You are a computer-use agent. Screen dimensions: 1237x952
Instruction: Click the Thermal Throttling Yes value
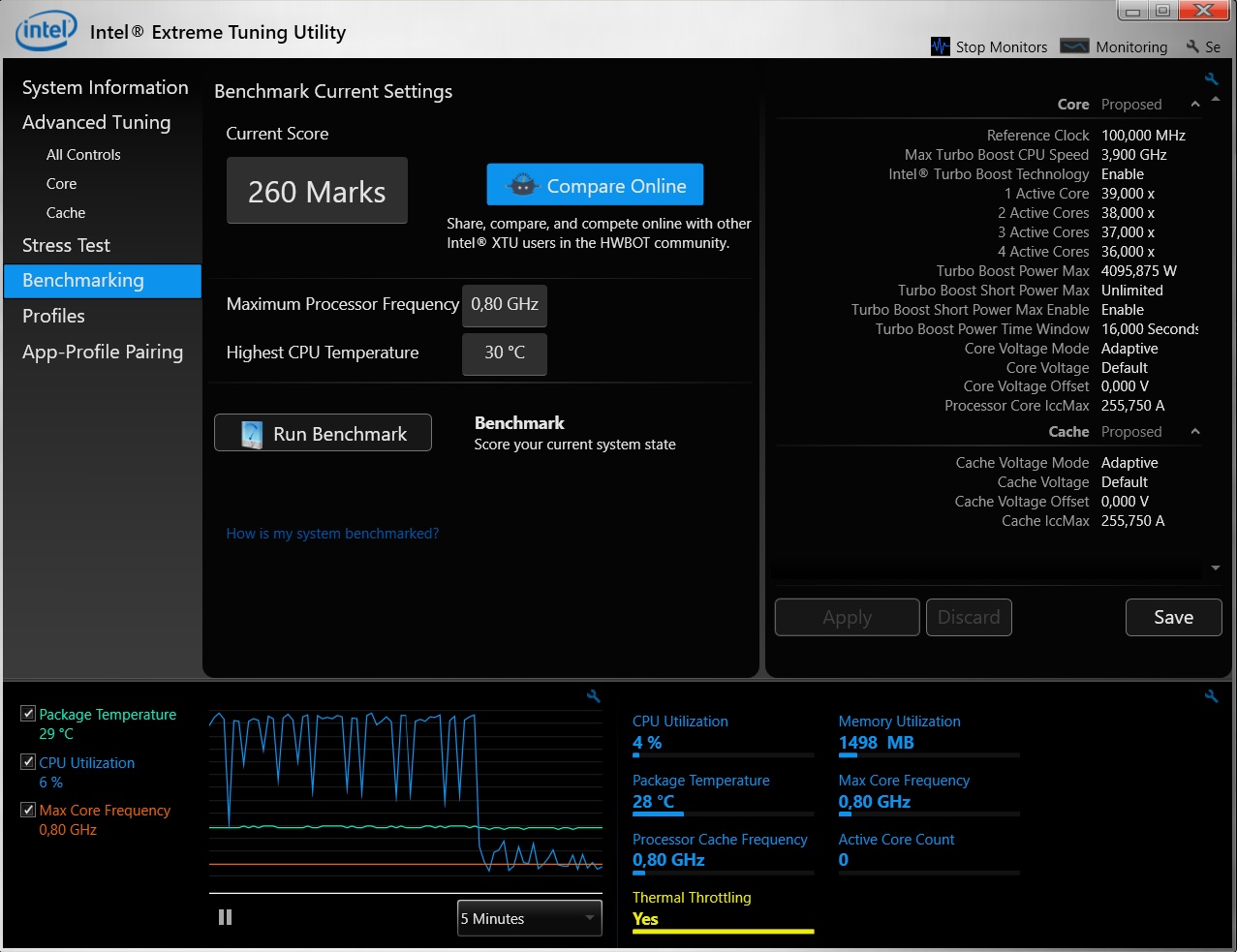645,919
